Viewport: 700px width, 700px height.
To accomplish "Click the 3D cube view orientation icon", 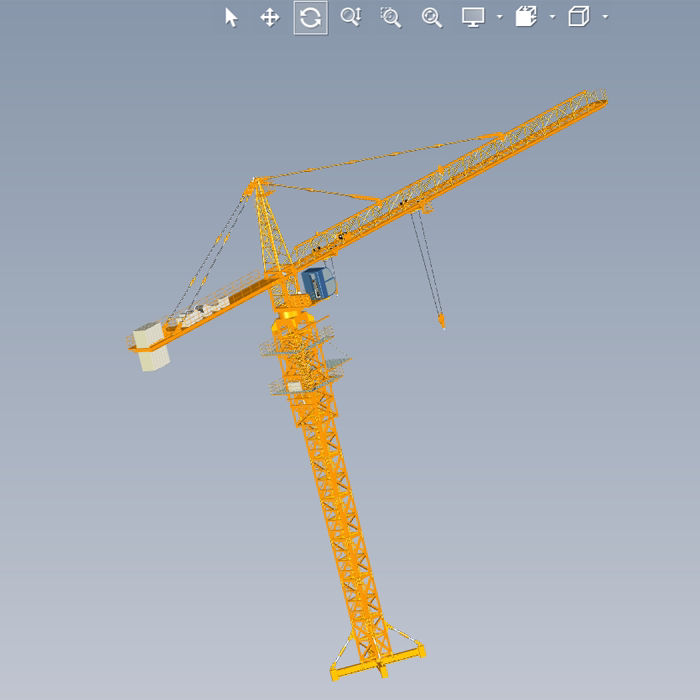I will [579, 17].
